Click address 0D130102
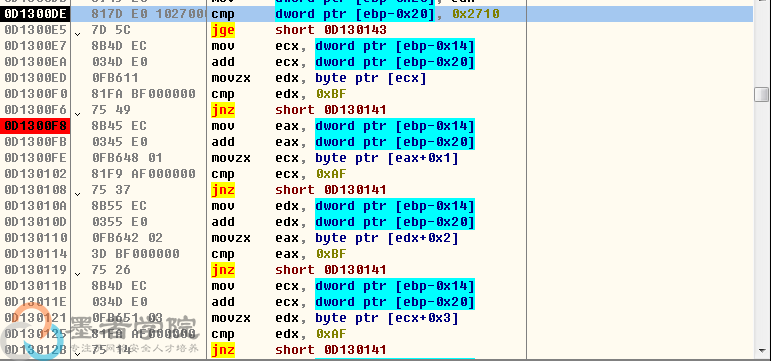Image resolution: width=771 pixels, height=361 pixels. [35, 174]
